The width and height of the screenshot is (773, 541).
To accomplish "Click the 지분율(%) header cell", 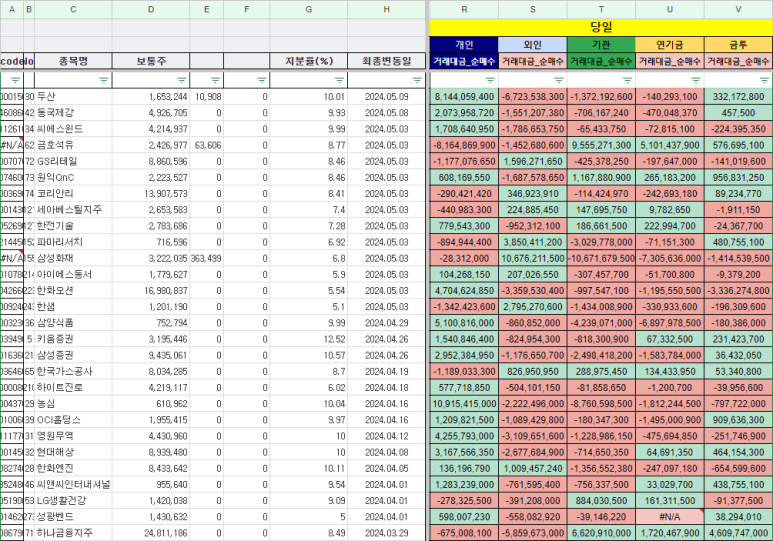I will 309,61.
